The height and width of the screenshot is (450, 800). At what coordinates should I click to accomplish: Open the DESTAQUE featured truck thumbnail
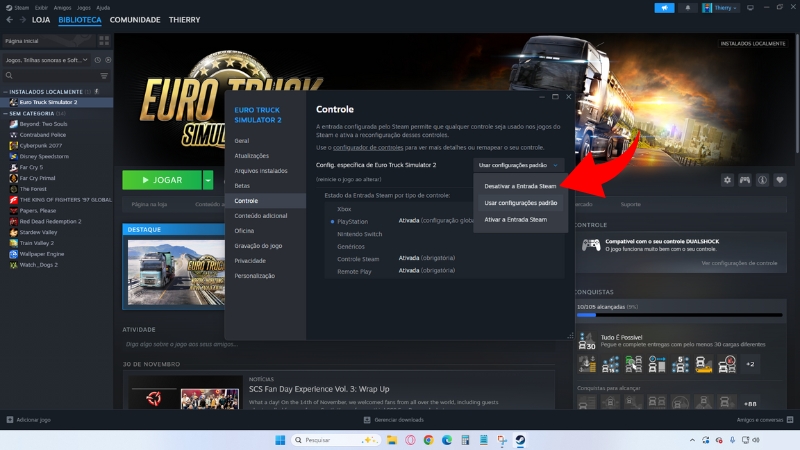point(176,272)
